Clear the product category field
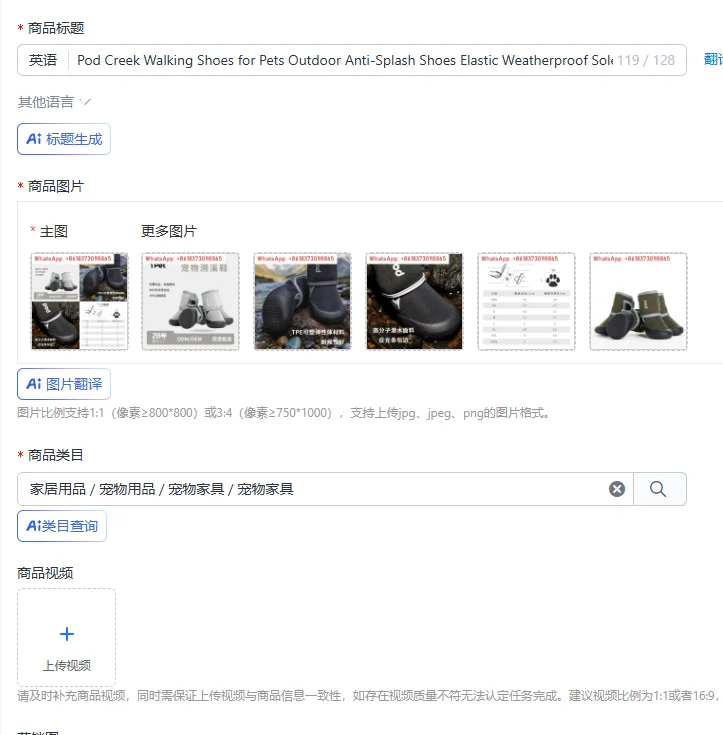Screen dimensions: 723x735 click(x=617, y=489)
